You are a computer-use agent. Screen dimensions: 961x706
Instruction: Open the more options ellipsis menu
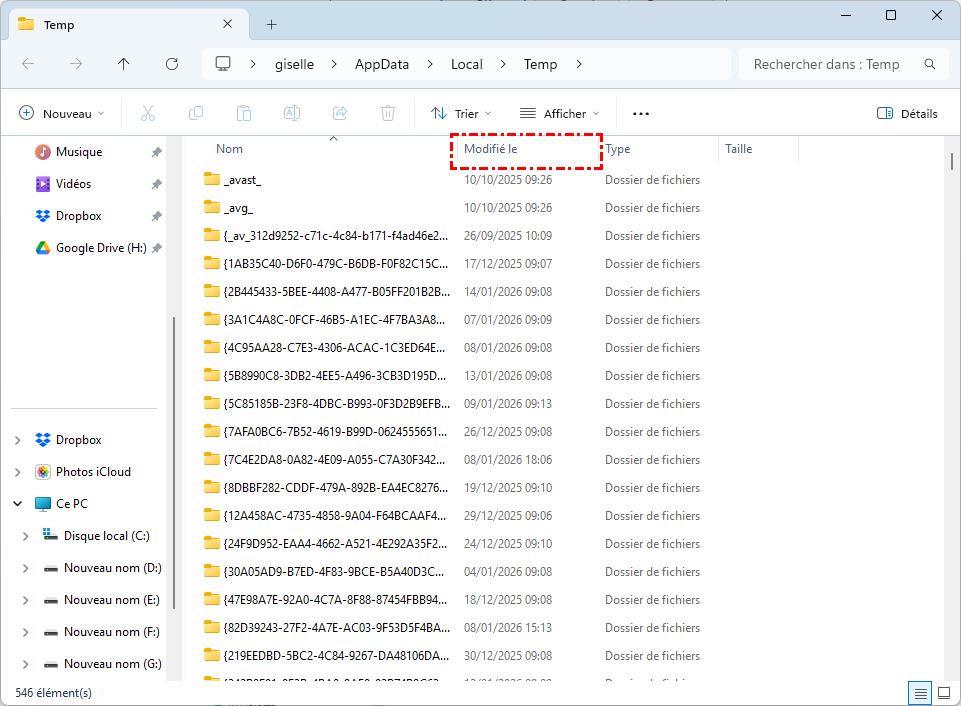coord(641,114)
